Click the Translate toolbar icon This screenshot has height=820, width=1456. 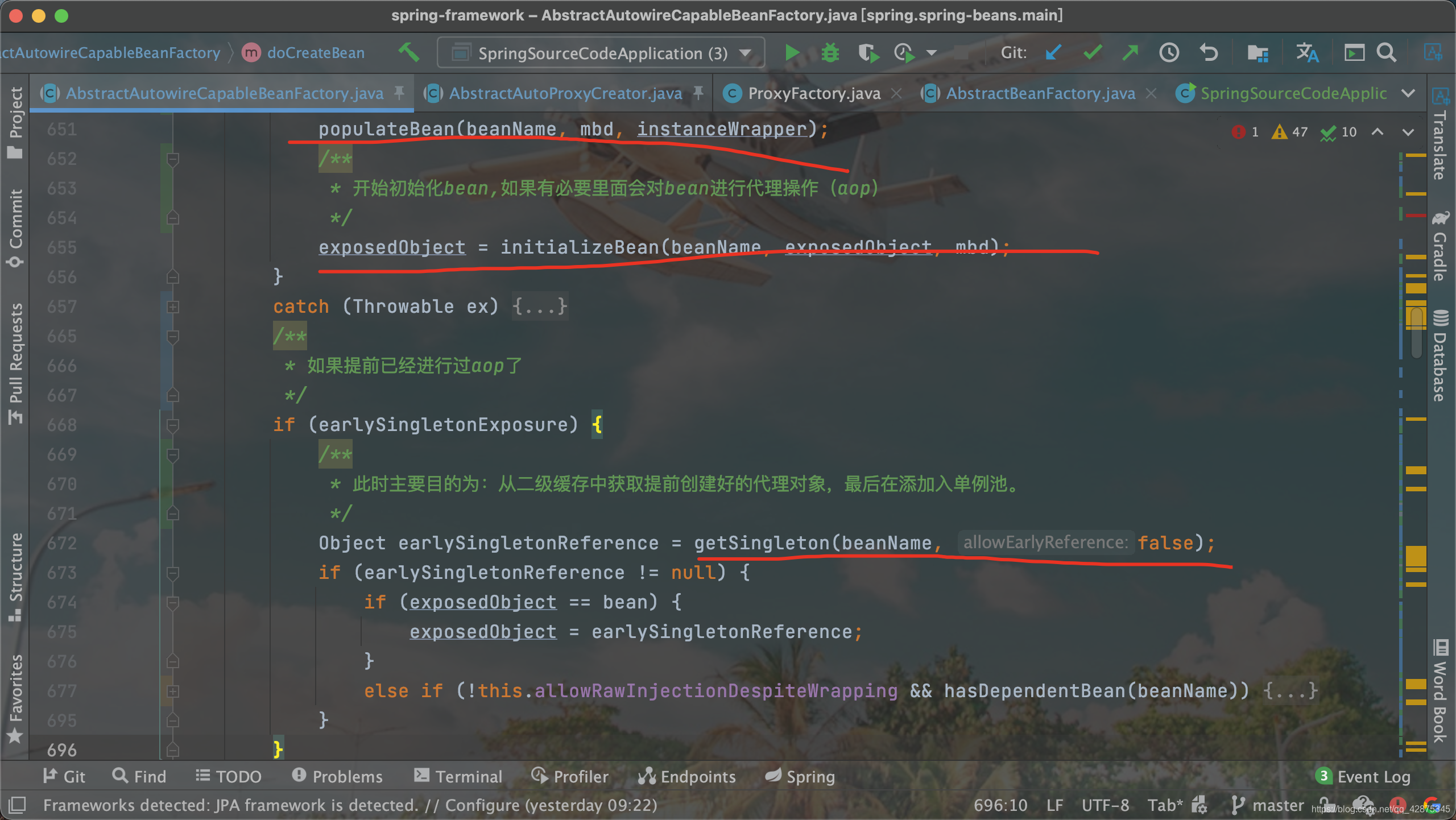[x=1307, y=53]
